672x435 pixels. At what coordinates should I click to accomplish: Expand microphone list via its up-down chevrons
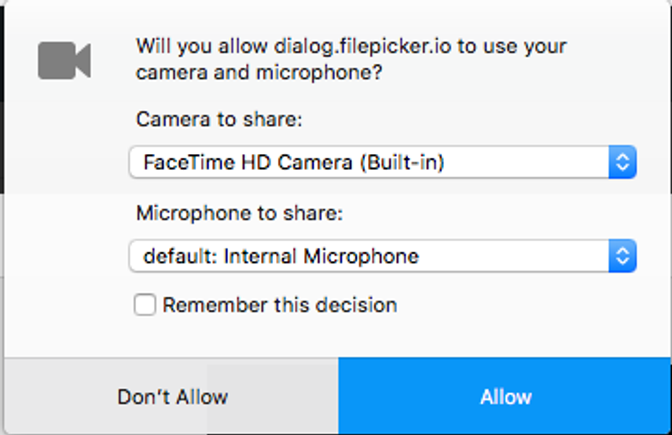(622, 257)
